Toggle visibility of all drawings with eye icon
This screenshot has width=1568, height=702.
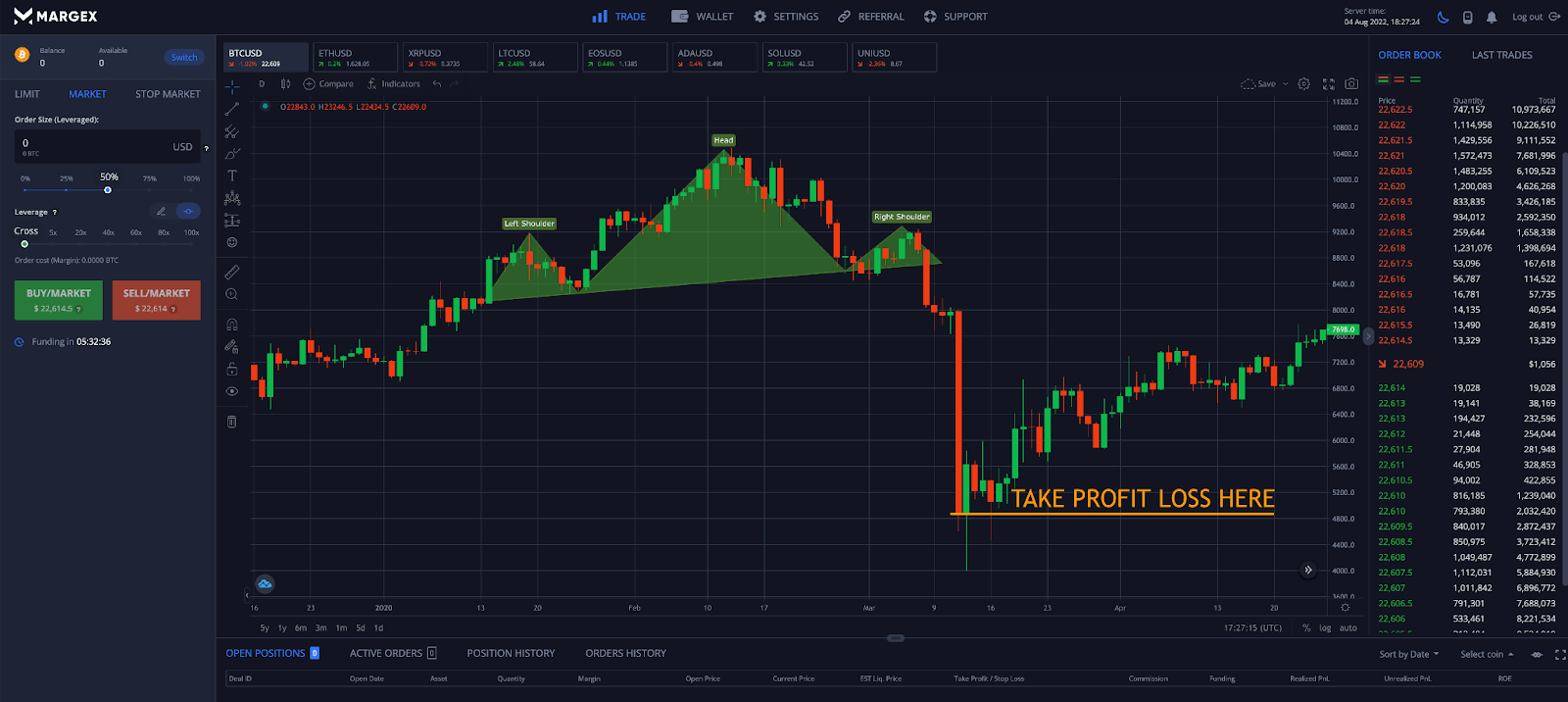232,391
